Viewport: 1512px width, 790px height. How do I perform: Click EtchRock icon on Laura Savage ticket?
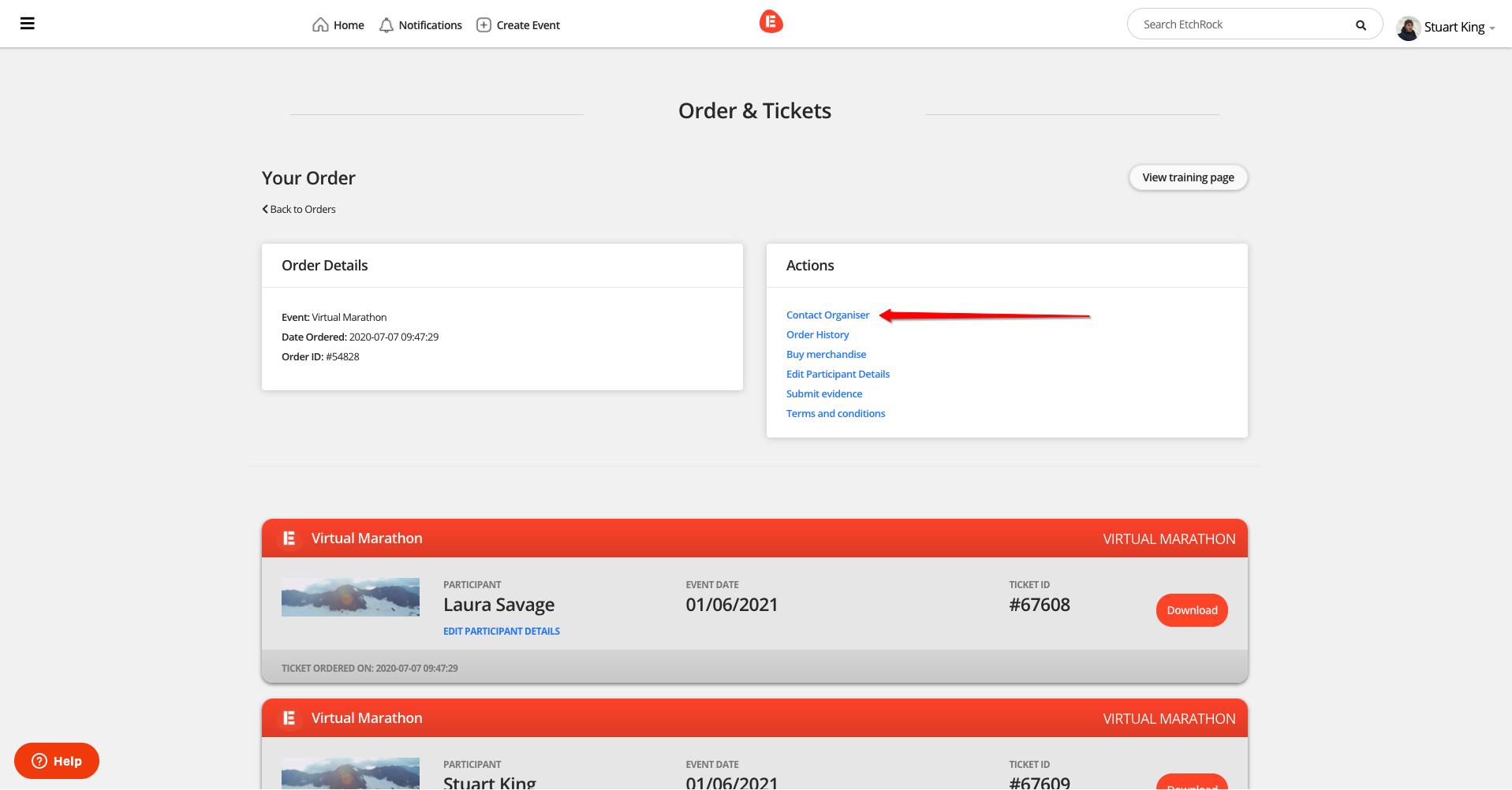coord(289,538)
